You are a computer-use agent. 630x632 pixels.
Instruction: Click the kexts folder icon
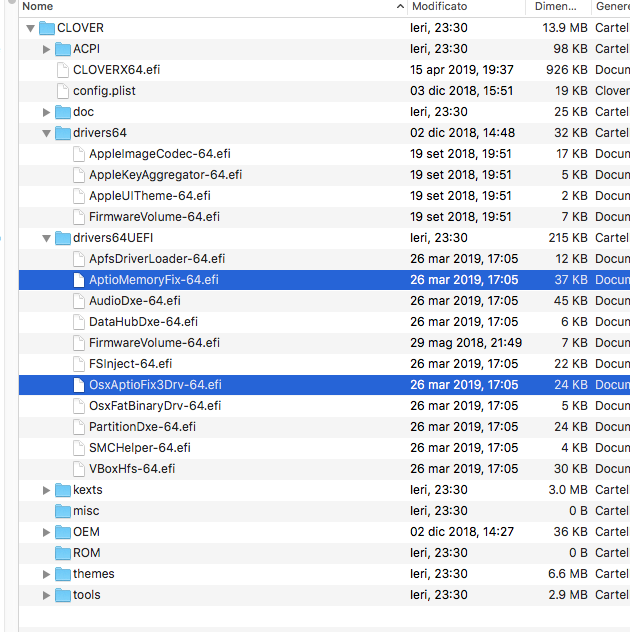63,490
